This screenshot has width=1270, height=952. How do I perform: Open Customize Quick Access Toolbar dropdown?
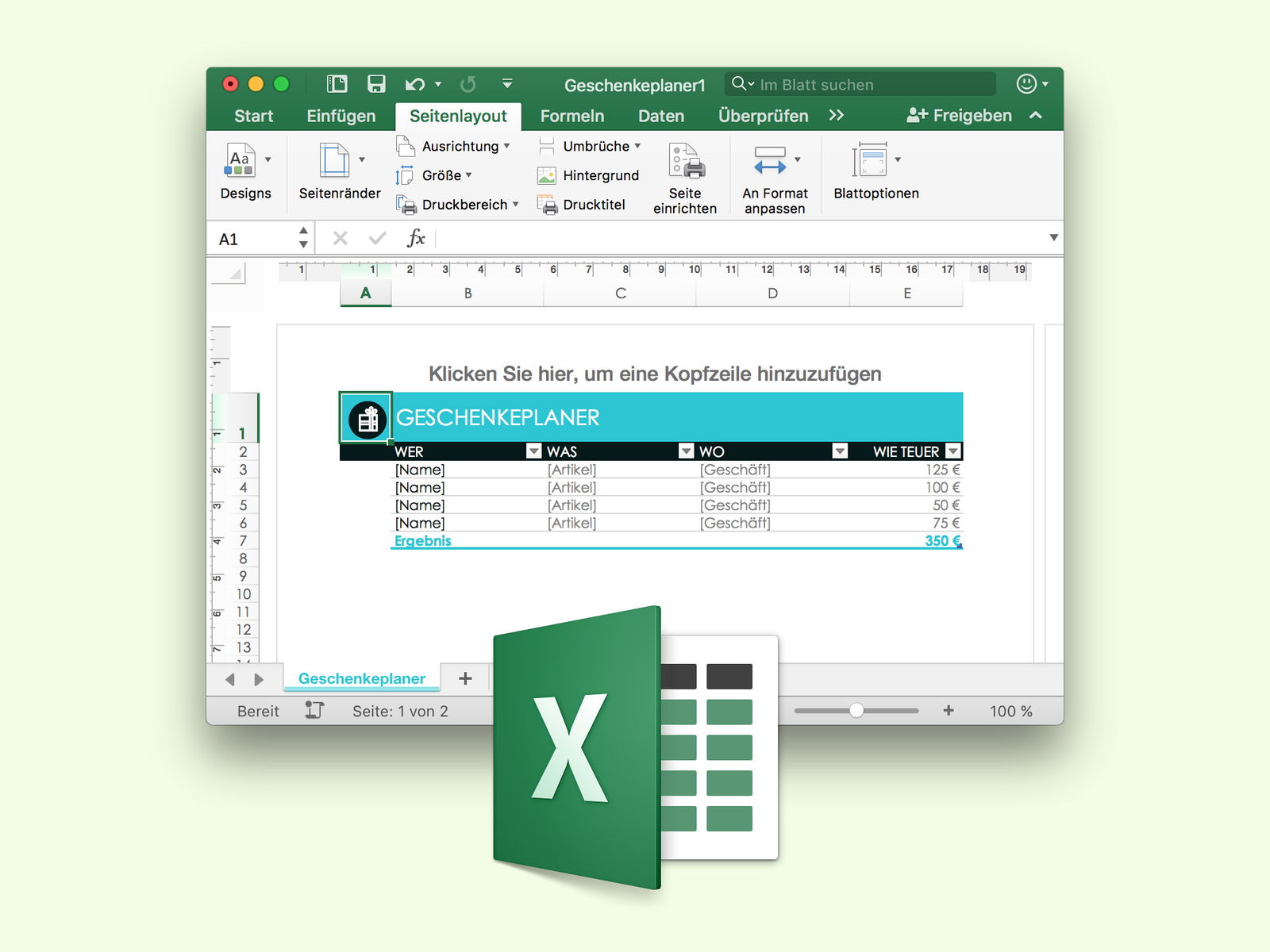coord(507,83)
